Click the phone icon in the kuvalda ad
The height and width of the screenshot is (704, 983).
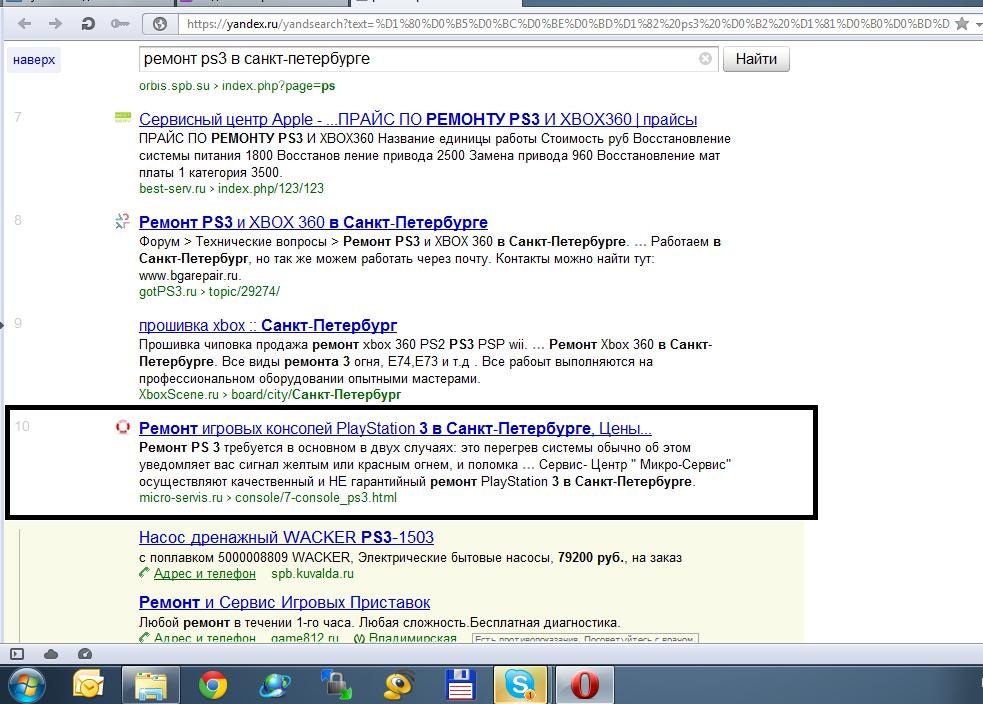145,572
